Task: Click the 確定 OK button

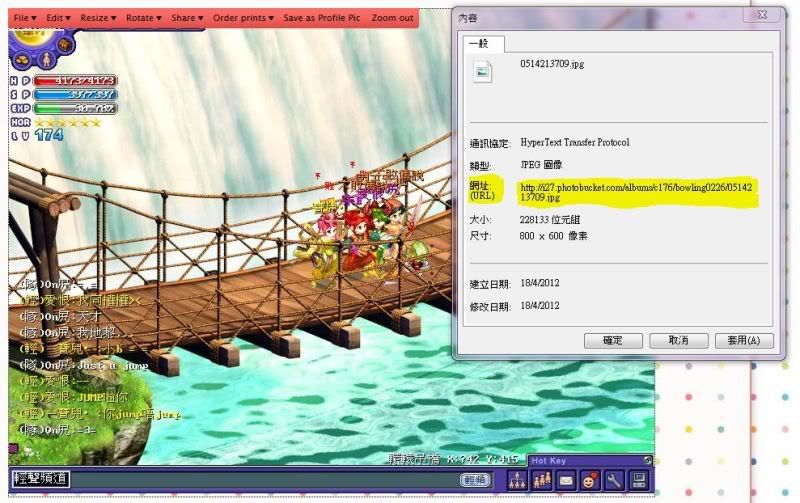Action: (x=613, y=340)
